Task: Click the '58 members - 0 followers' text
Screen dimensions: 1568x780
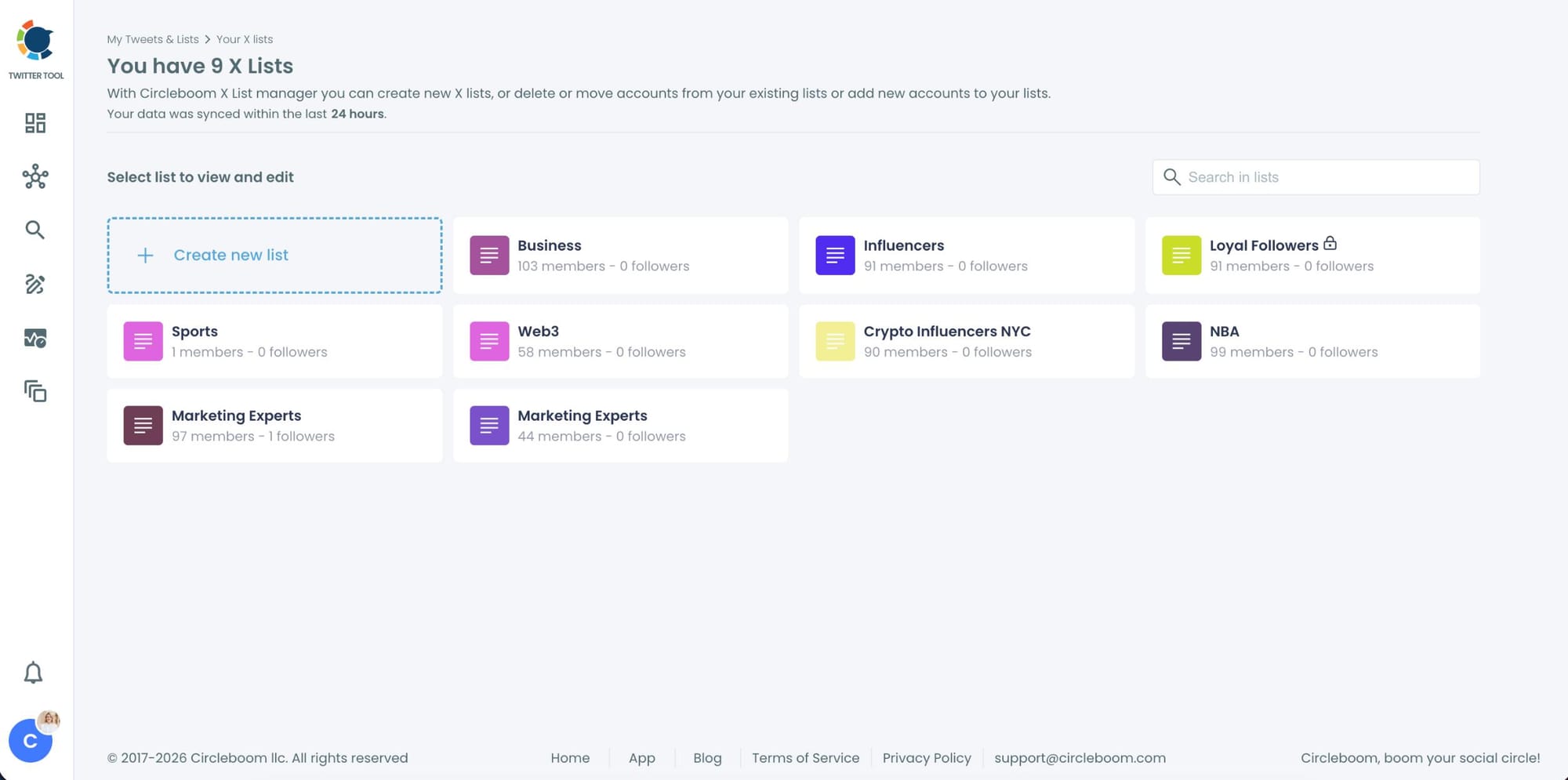Action: 601,353
